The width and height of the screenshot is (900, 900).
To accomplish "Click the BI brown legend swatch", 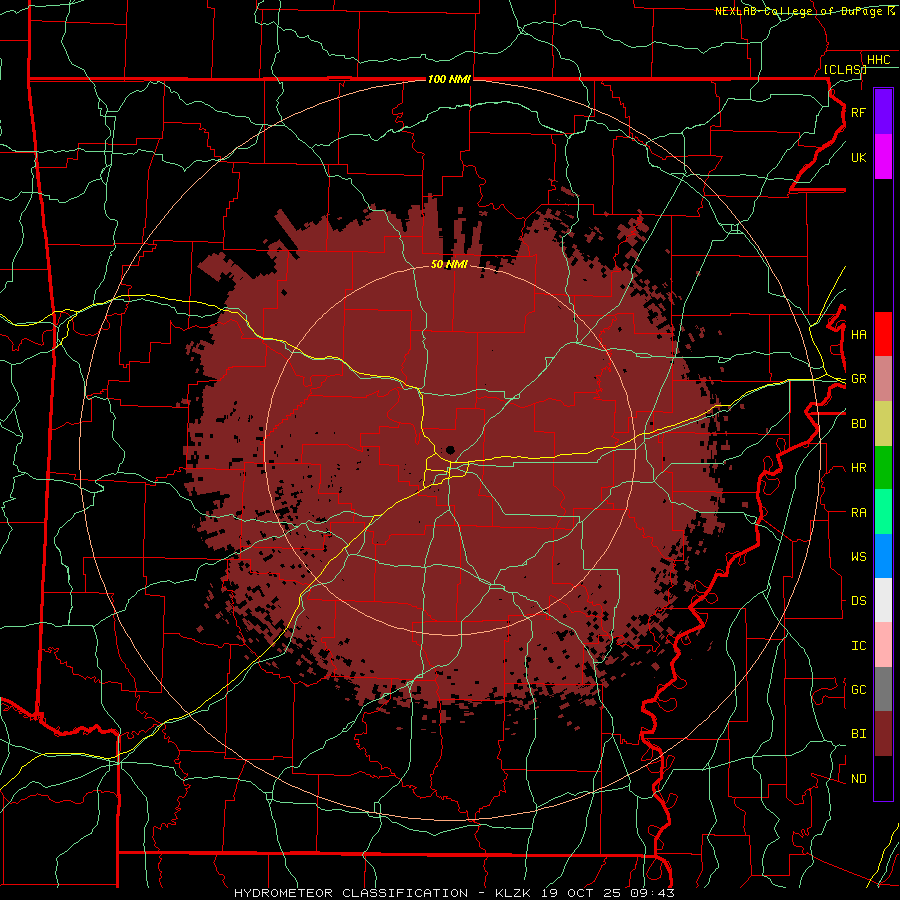I will tap(883, 734).
